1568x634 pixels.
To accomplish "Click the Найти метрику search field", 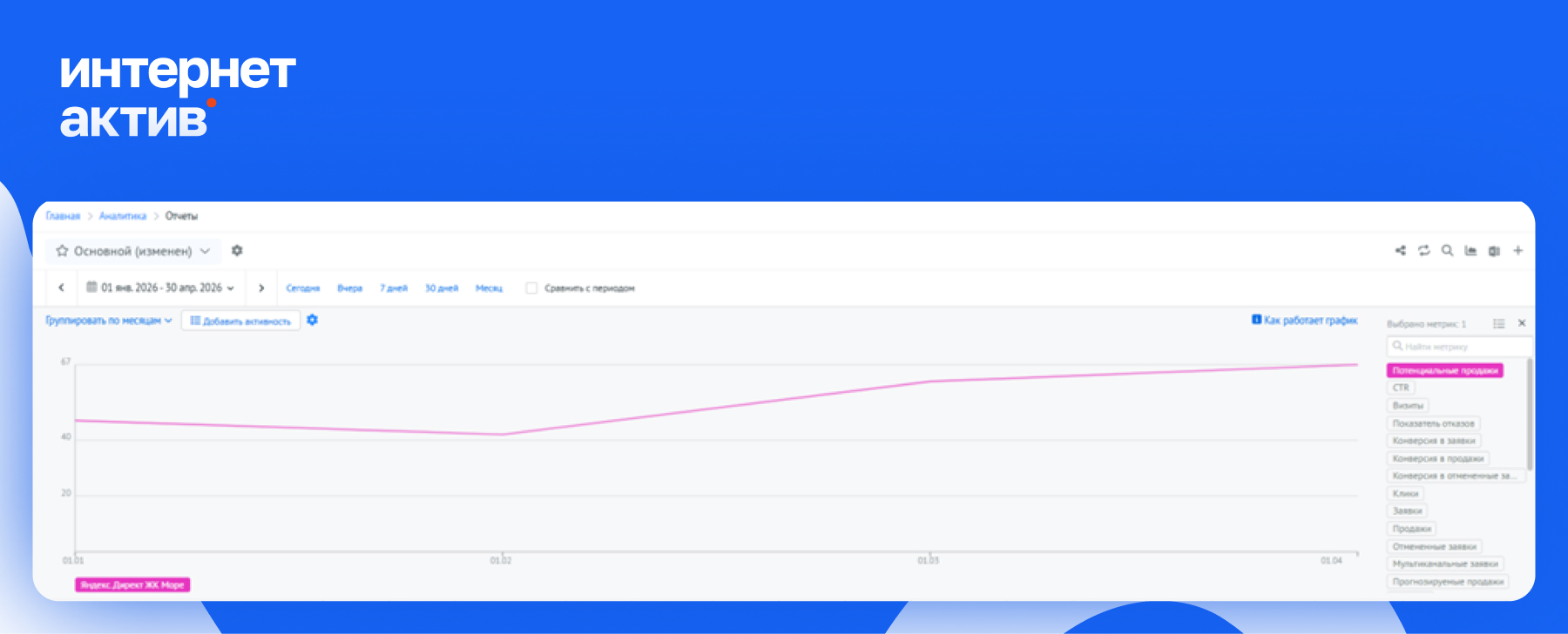I will coord(1459,347).
